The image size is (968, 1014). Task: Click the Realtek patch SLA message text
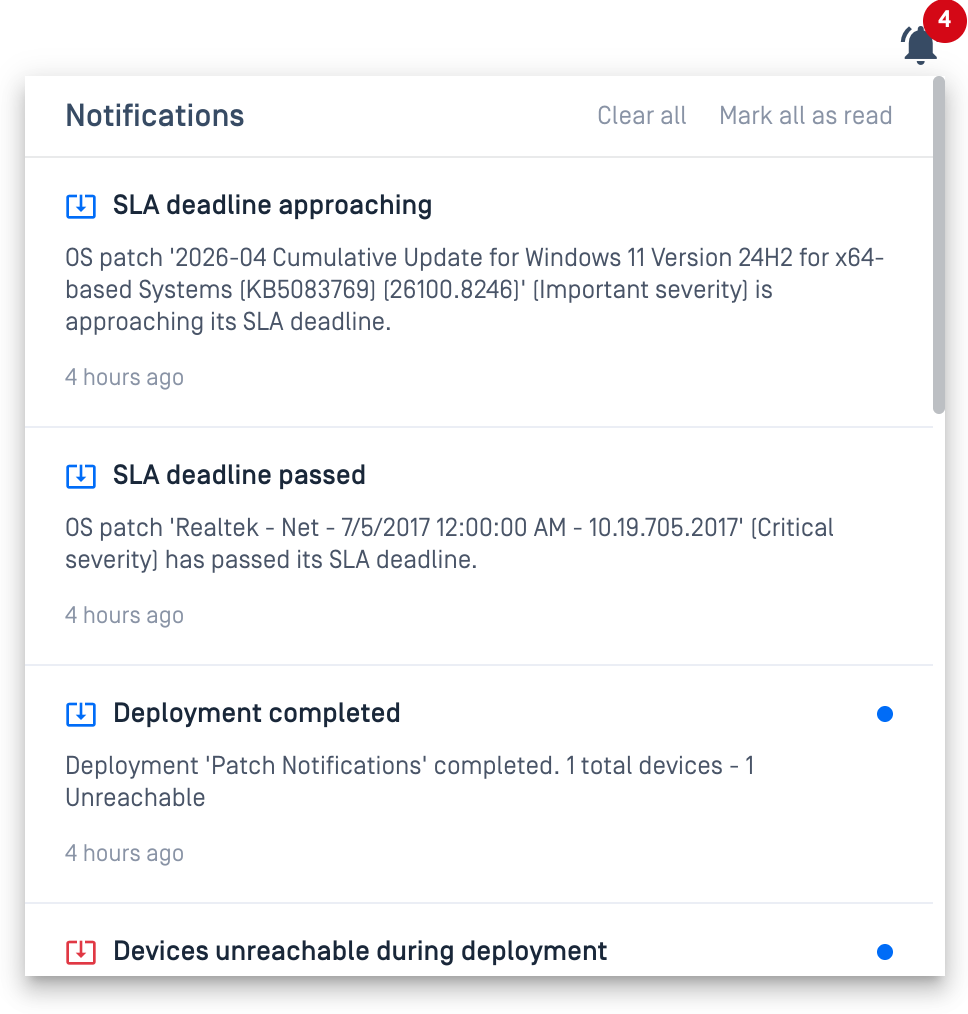click(449, 544)
